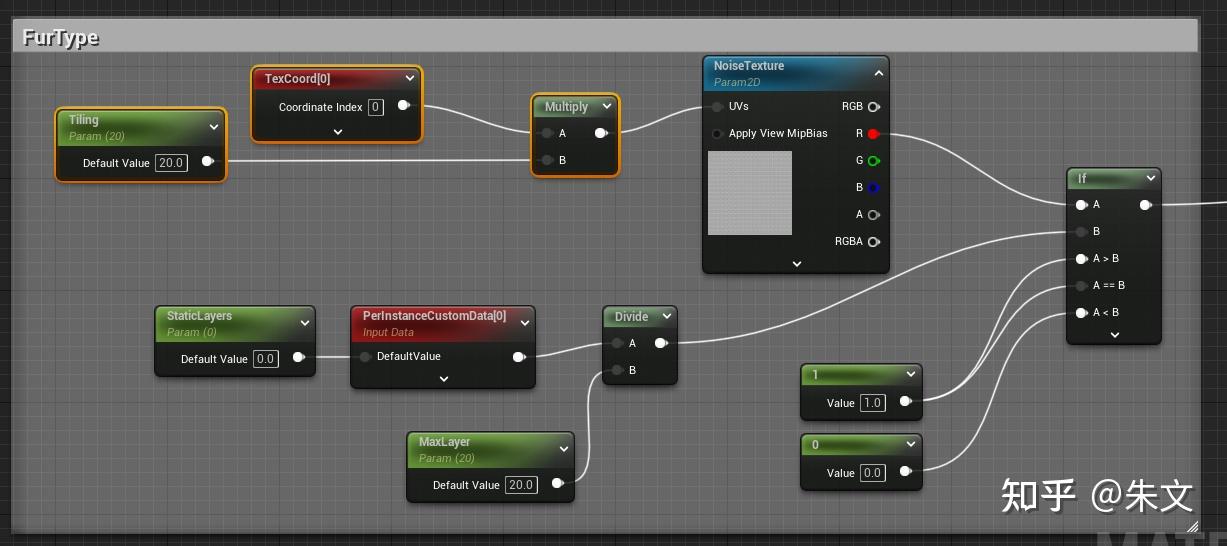Viewport: 1227px width, 546px height.
Task: Click the A < B pin on If node
Action: coord(1081,312)
